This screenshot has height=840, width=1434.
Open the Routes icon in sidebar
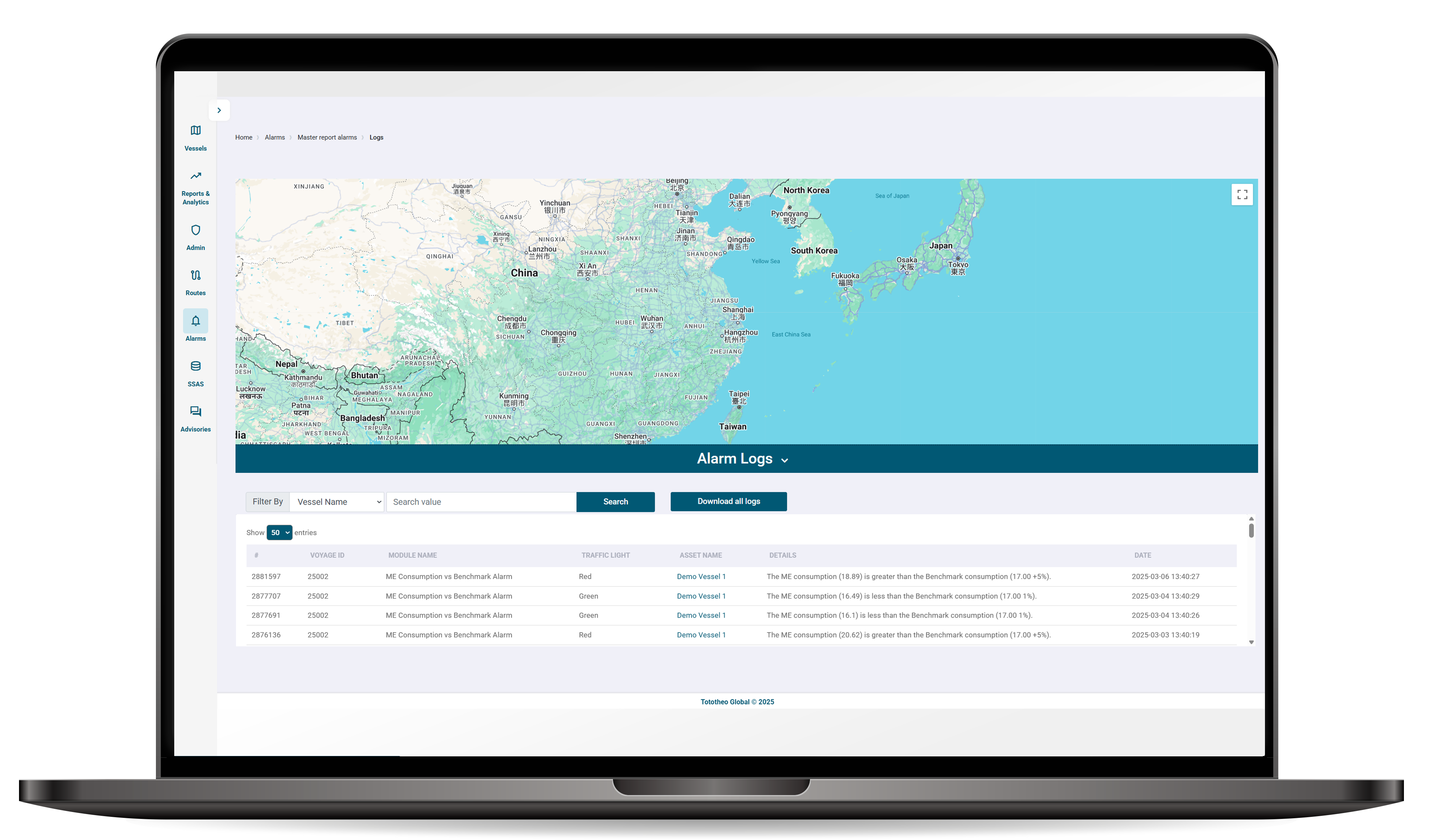click(x=195, y=276)
